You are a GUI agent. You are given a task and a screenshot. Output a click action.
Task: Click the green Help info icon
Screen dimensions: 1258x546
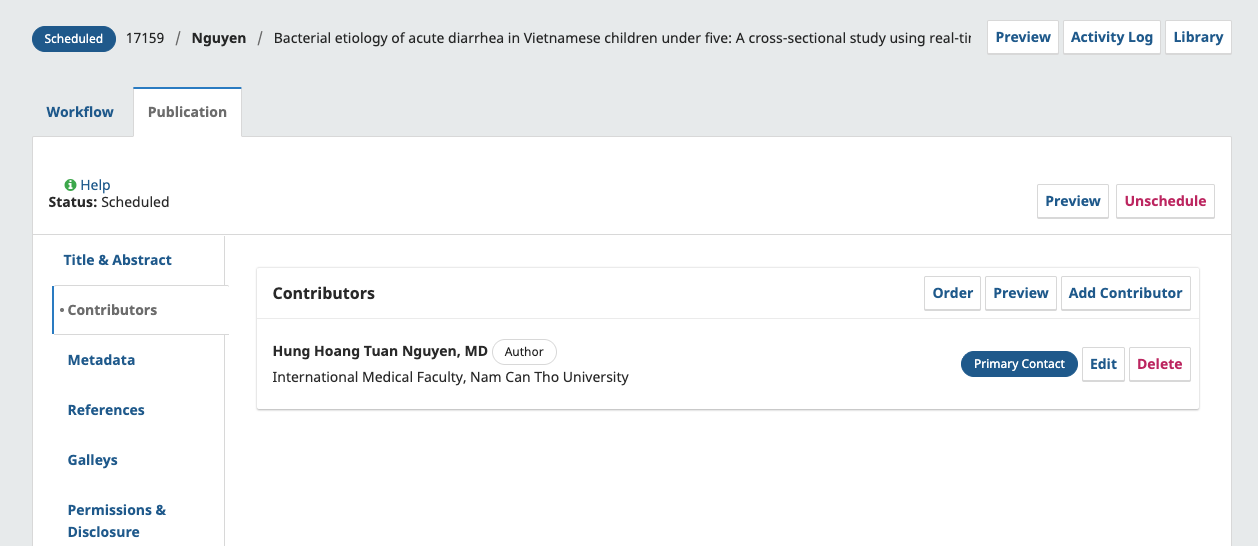tap(70, 185)
